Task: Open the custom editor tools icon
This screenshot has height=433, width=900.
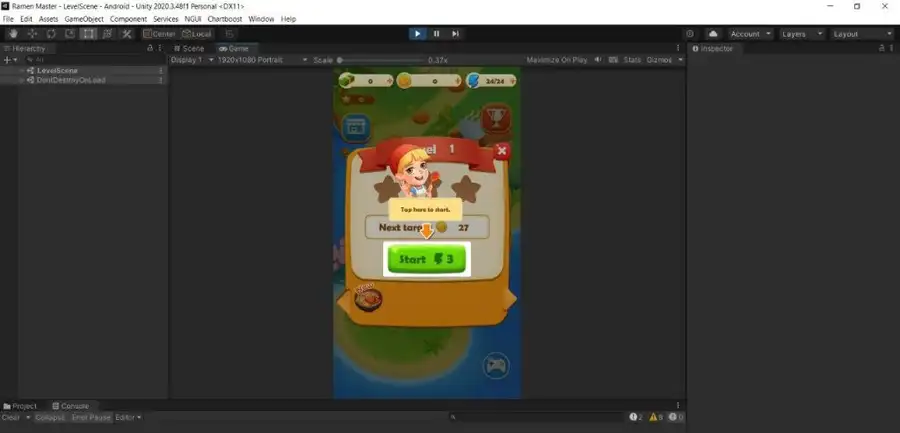Action: tap(127, 34)
